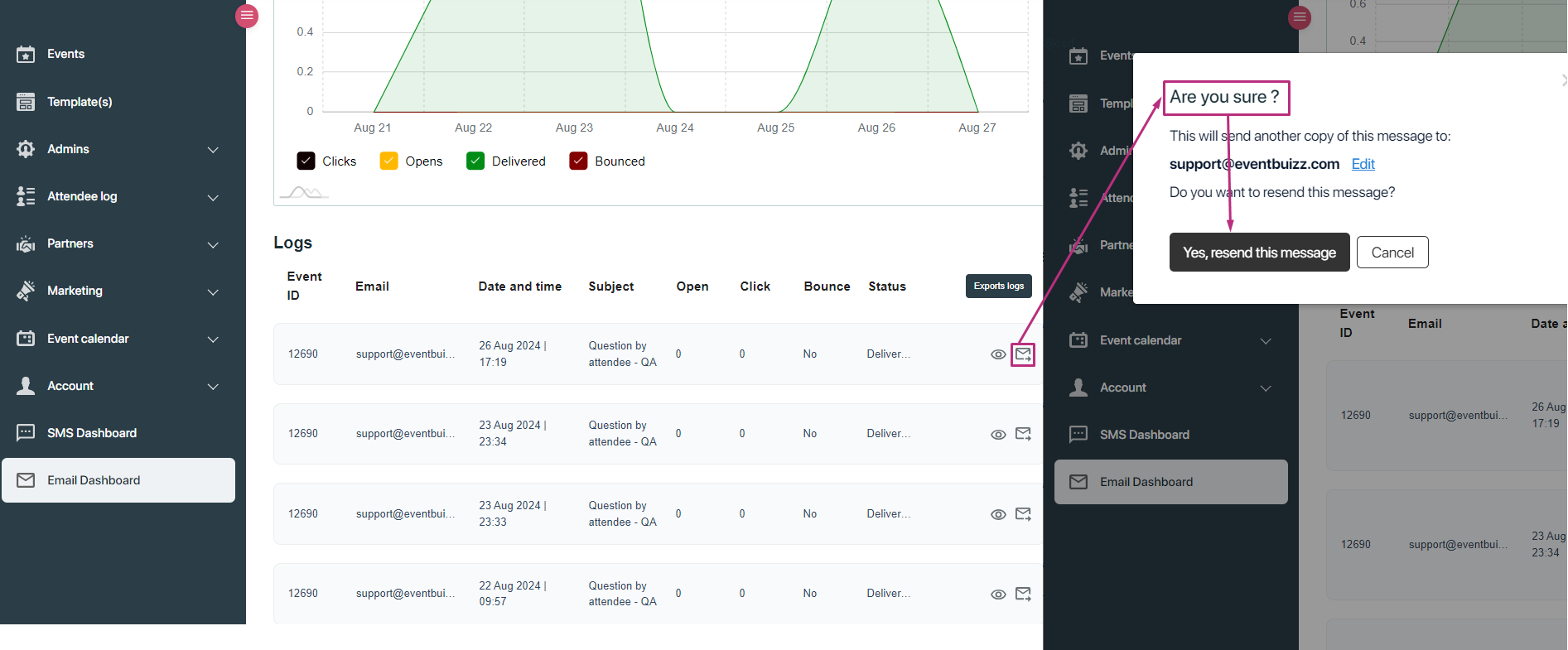Screen dimensions: 1568x650
Task: Resend the 23 Aug 23:33 email log
Action: click(1024, 514)
